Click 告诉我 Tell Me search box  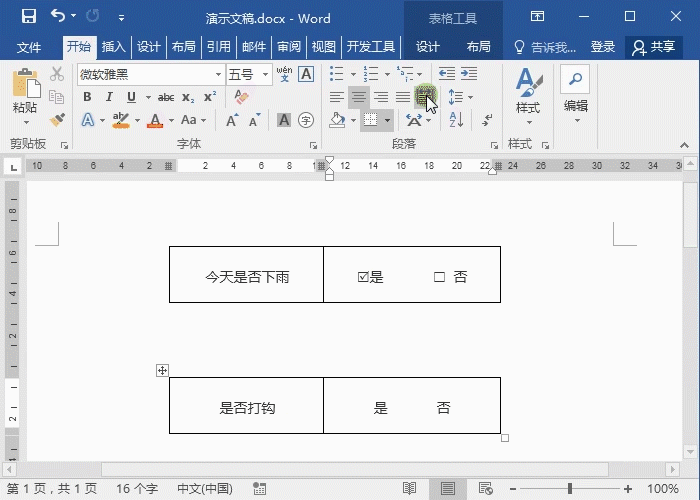[545, 47]
